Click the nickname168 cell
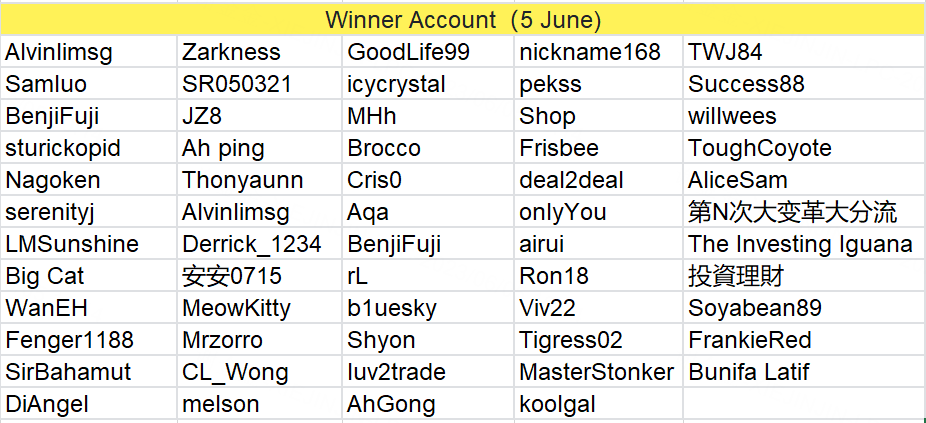The image size is (926, 423). pyautogui.click(x=598, y=53)
